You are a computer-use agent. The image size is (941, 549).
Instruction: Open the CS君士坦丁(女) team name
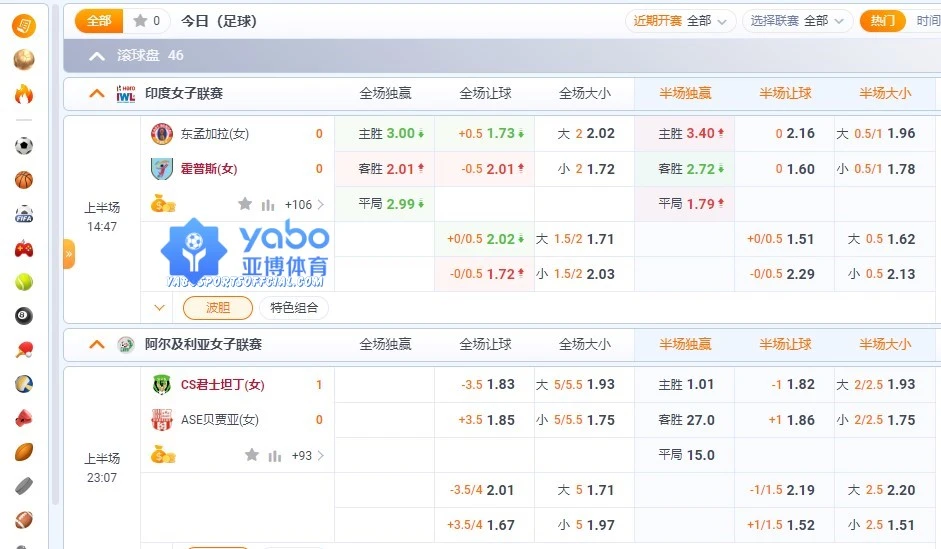pyautogui.click(x=223, y=385)
